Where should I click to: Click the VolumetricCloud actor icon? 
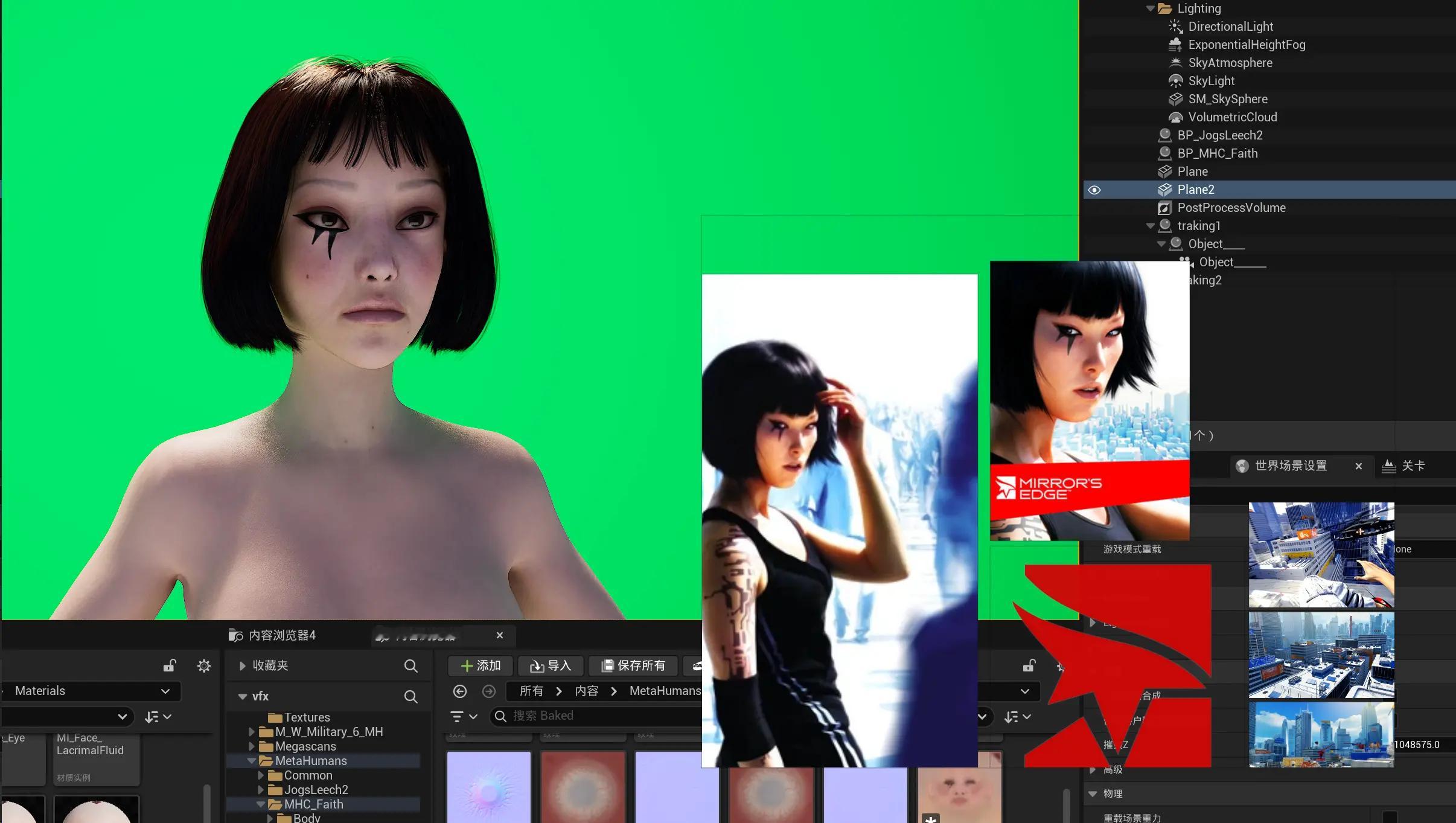point(1175,117)
